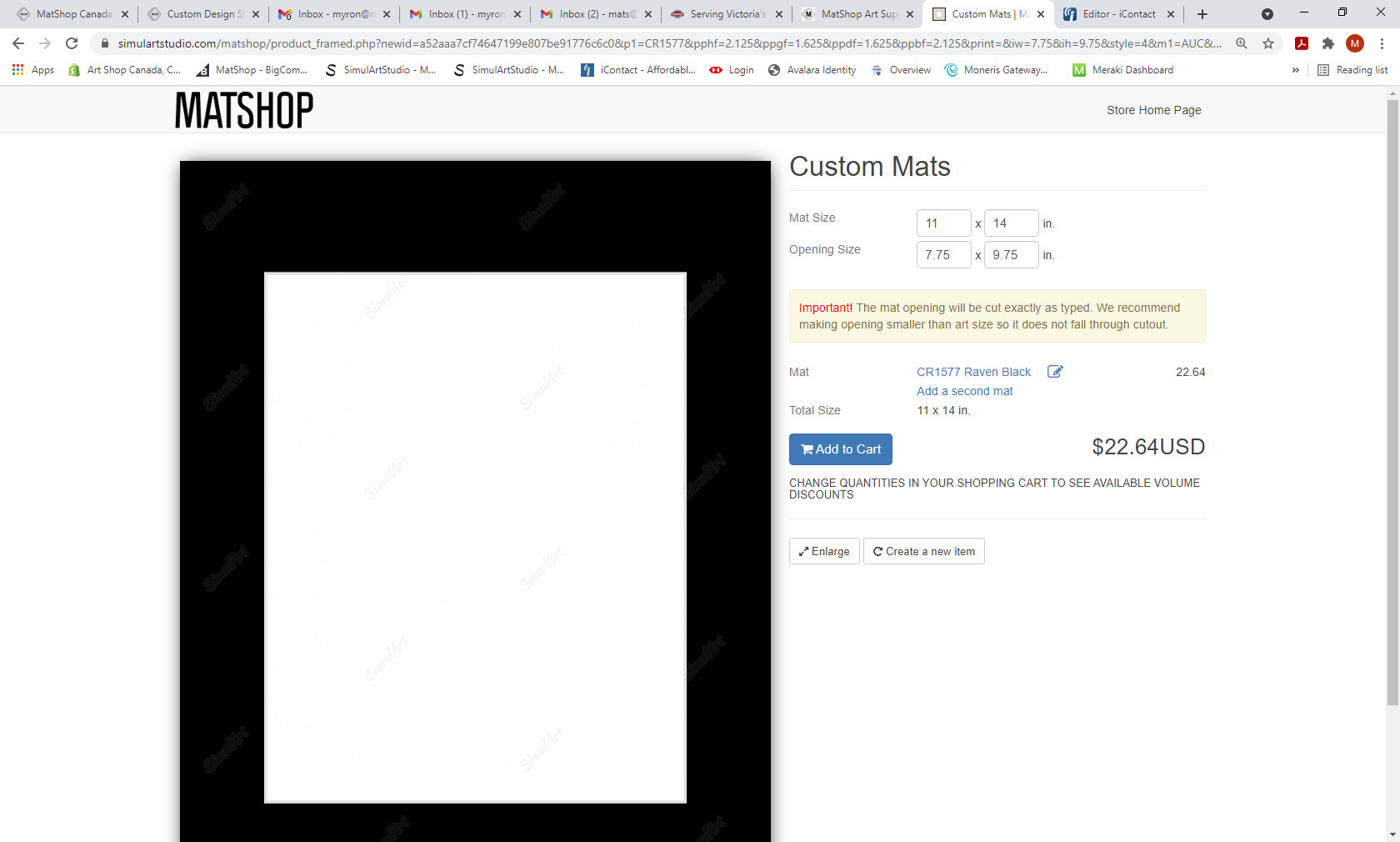Open the Reading list panel
This screenshot has width=1400, height=842.
pyautogui.click(x=1351, y=70)
